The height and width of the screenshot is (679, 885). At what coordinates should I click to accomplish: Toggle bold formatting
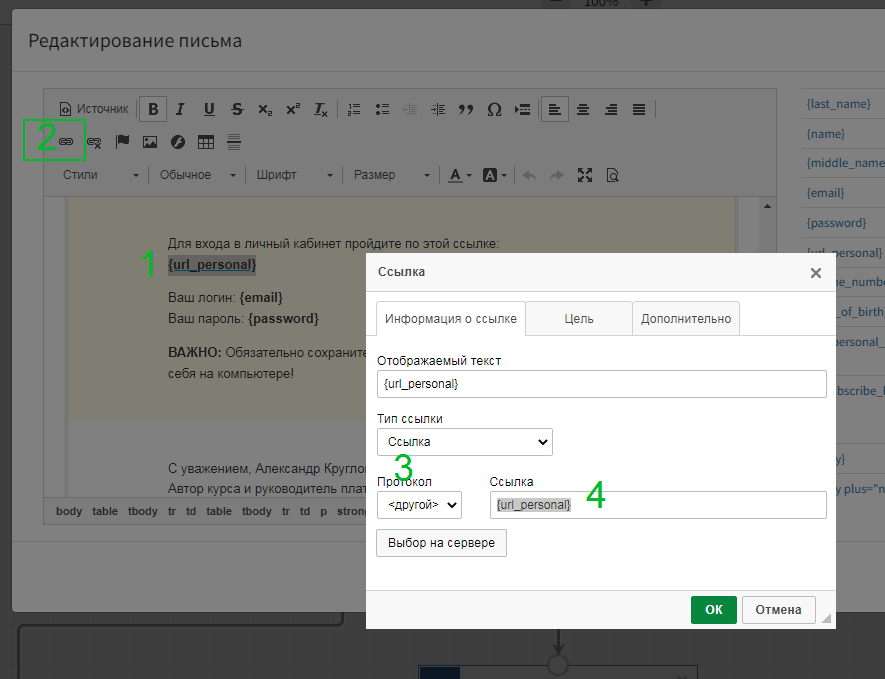click(x=153, y=109)
